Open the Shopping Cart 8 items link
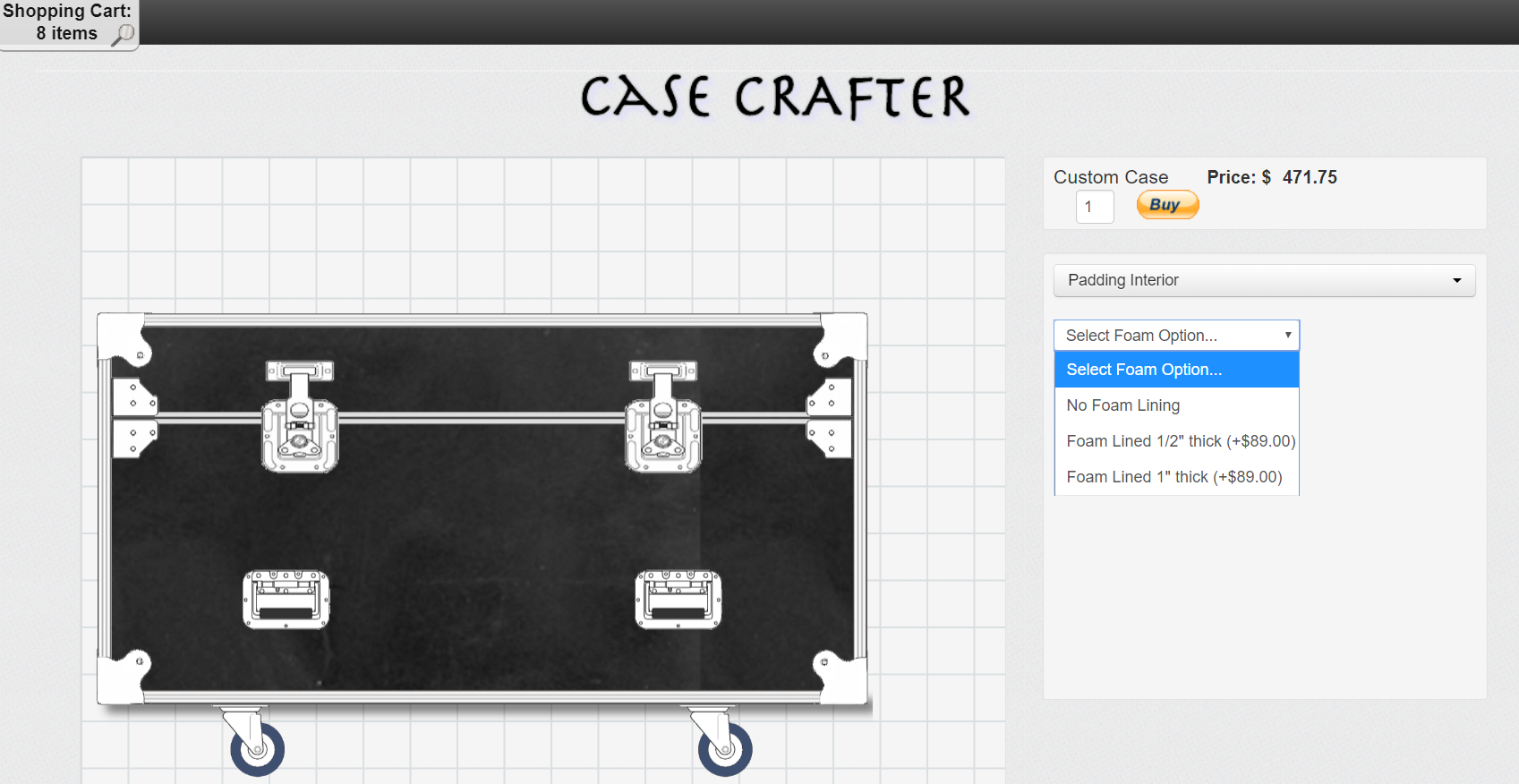Image resolution: width=1519 pixels, height=784 pixels. 66,22
